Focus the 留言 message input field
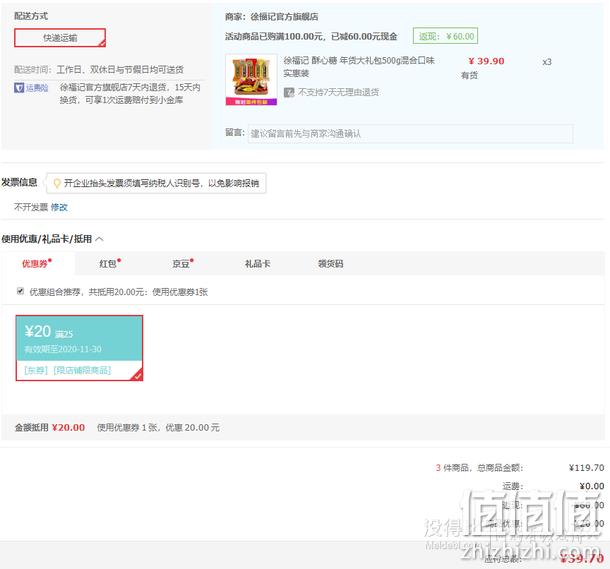Viewport: 610px width, 569px height. [x=410, y=134]
